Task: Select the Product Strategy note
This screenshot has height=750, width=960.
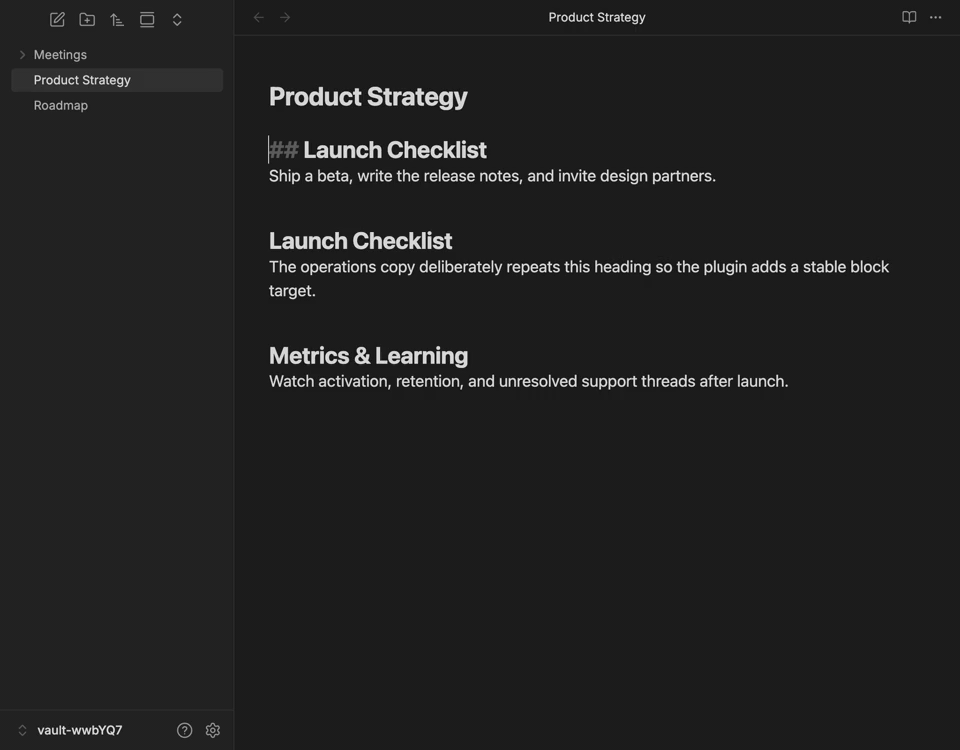Action: coord(117,80)
